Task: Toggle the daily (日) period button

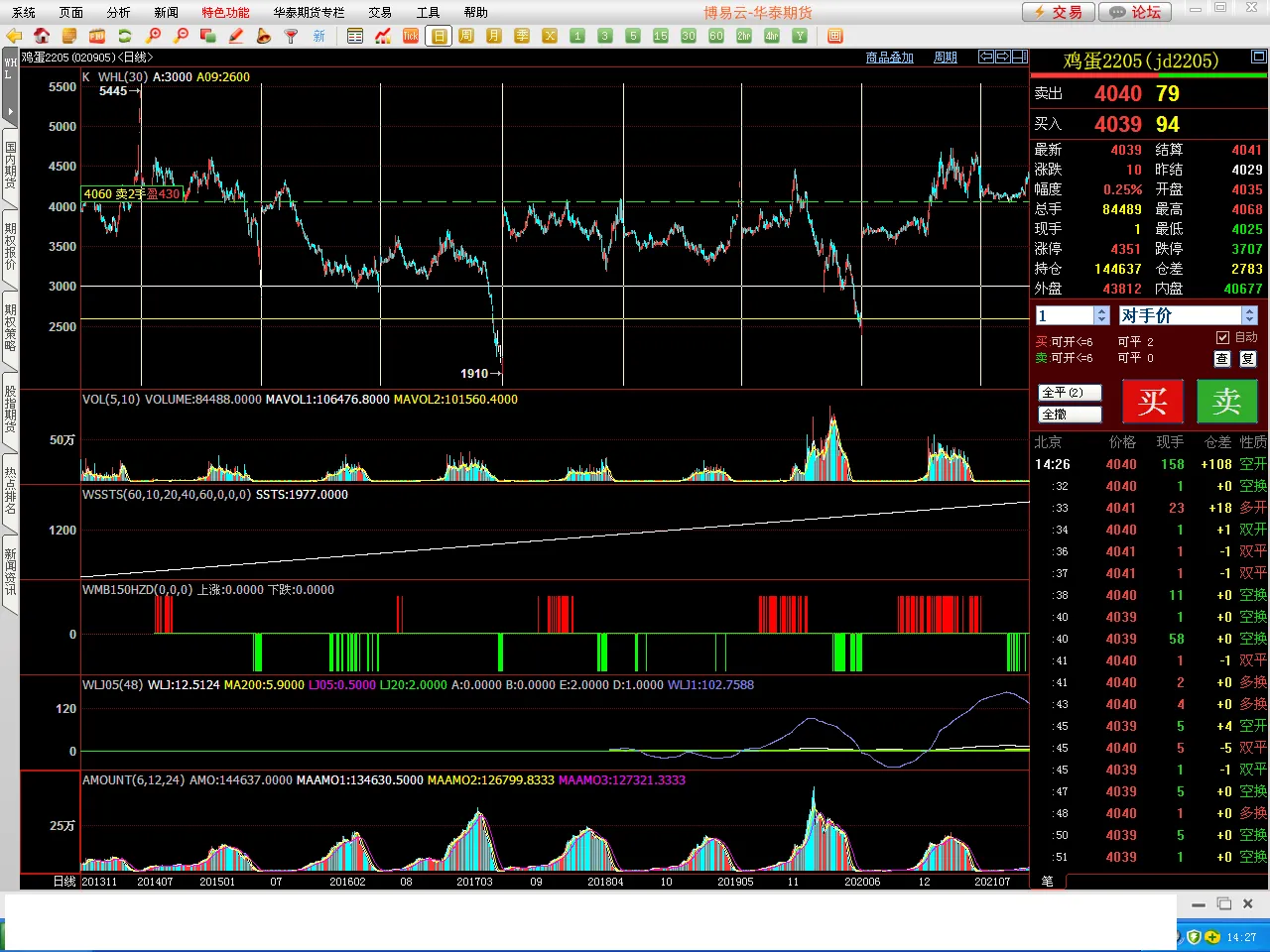Action: click(x=439, y=36)
